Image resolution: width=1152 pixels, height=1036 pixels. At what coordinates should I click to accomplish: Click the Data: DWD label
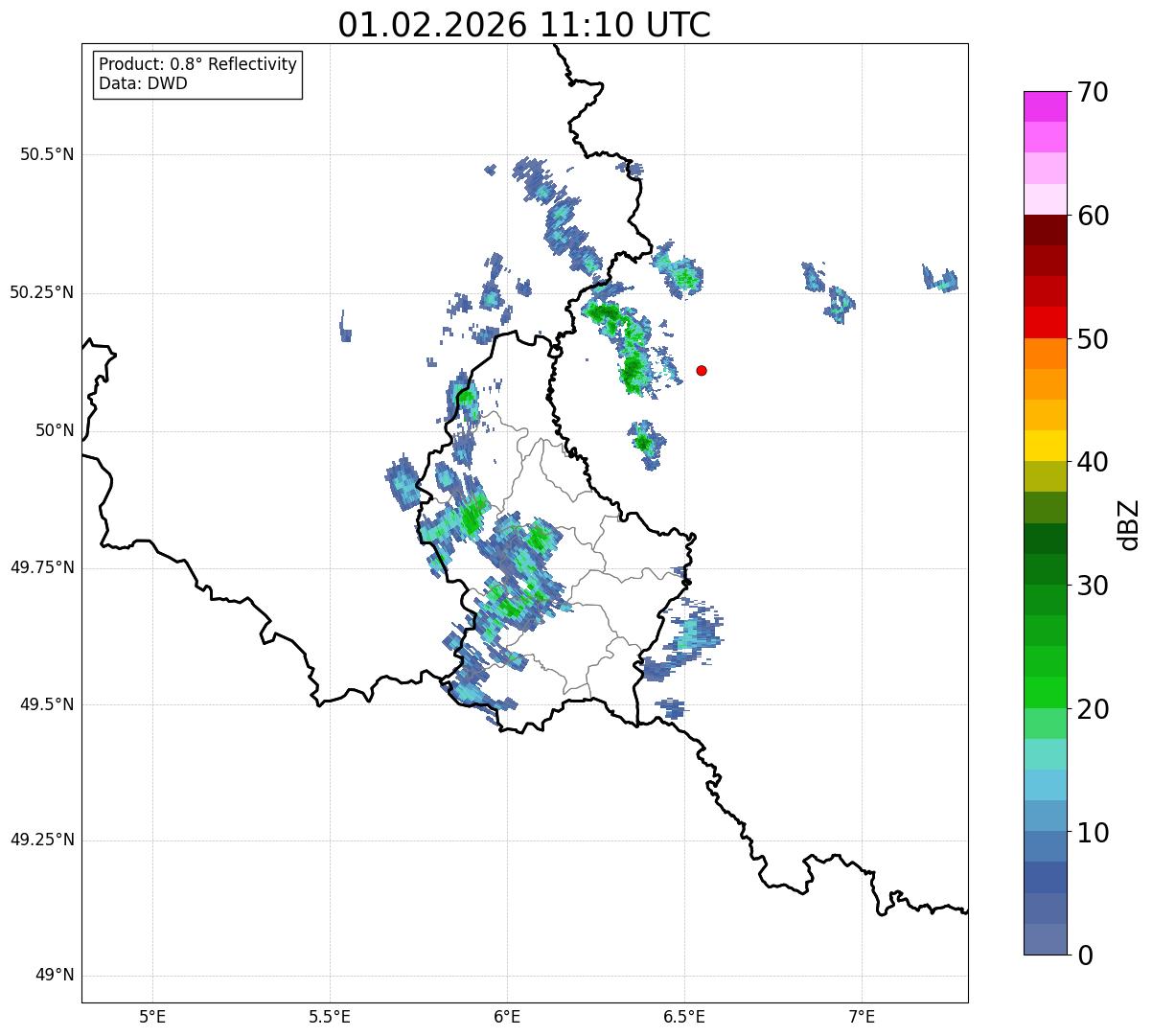coord(143,83)
